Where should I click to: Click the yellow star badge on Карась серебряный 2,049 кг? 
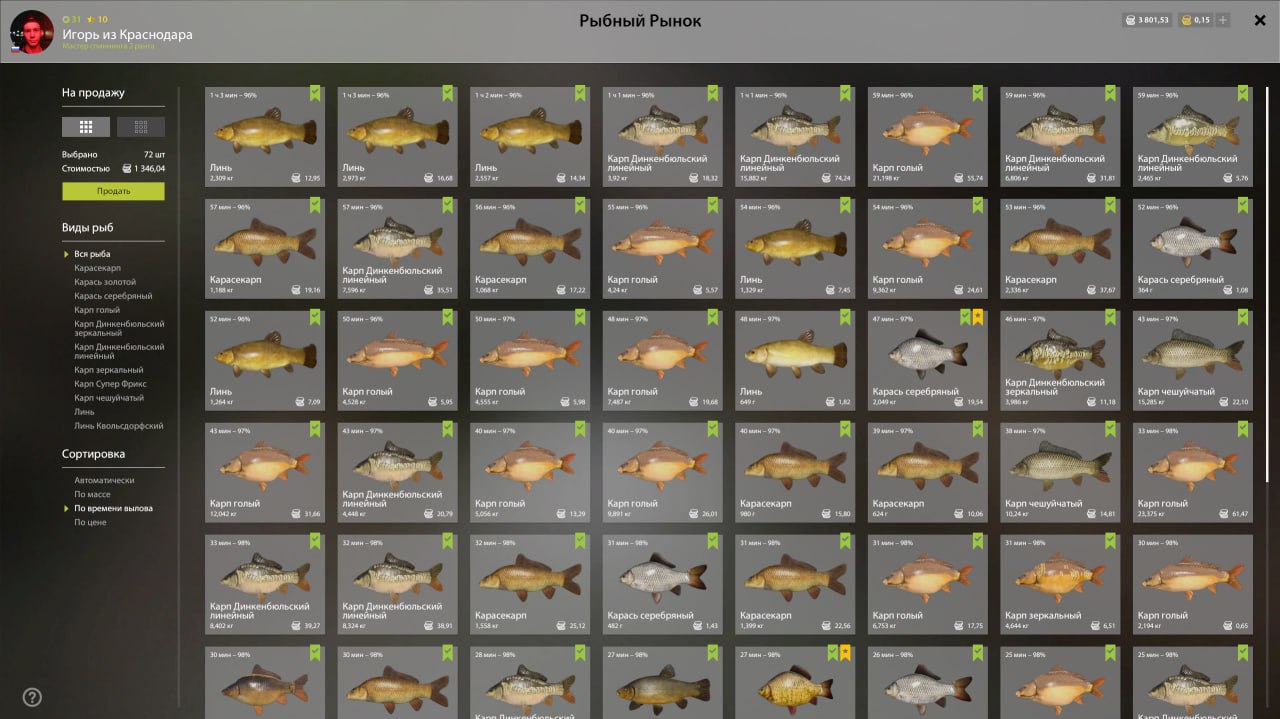pos(979,317)
